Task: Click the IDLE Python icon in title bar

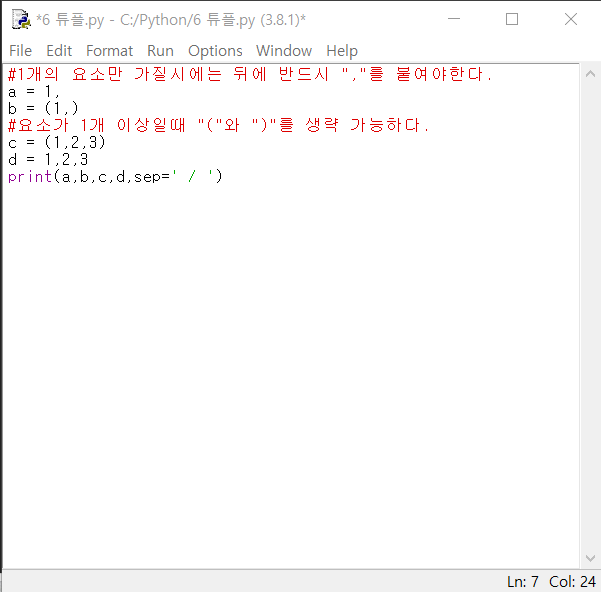Action: point(21,19)
